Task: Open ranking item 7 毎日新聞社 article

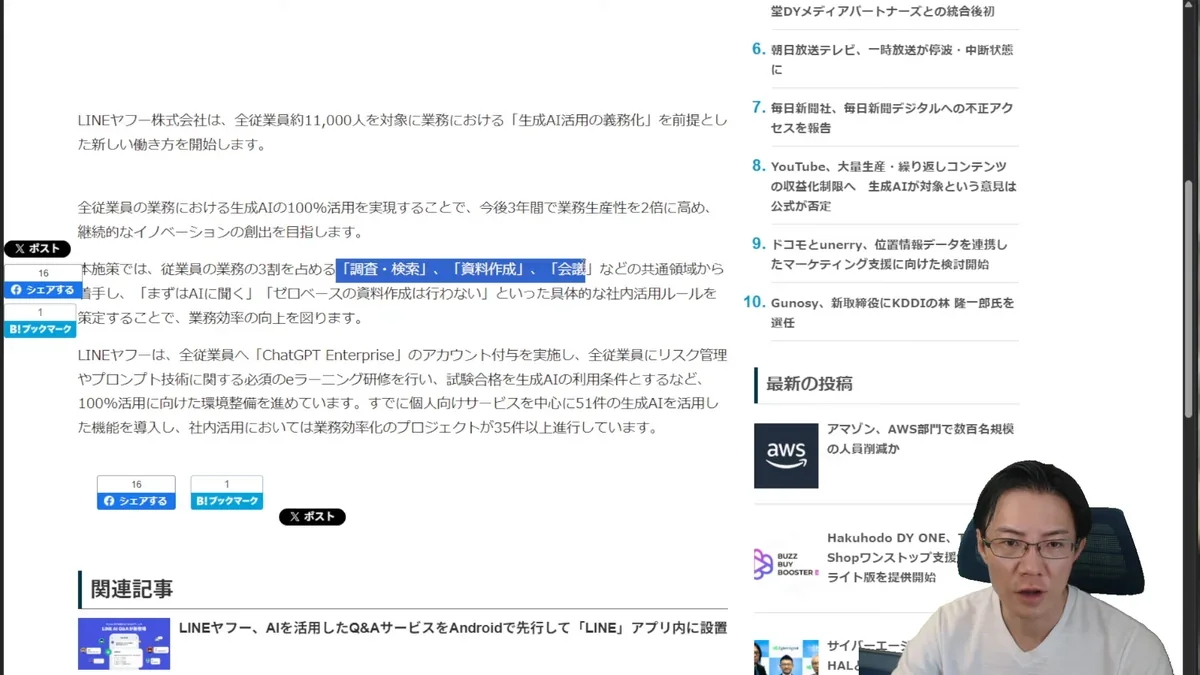Action: pos(891,117)
